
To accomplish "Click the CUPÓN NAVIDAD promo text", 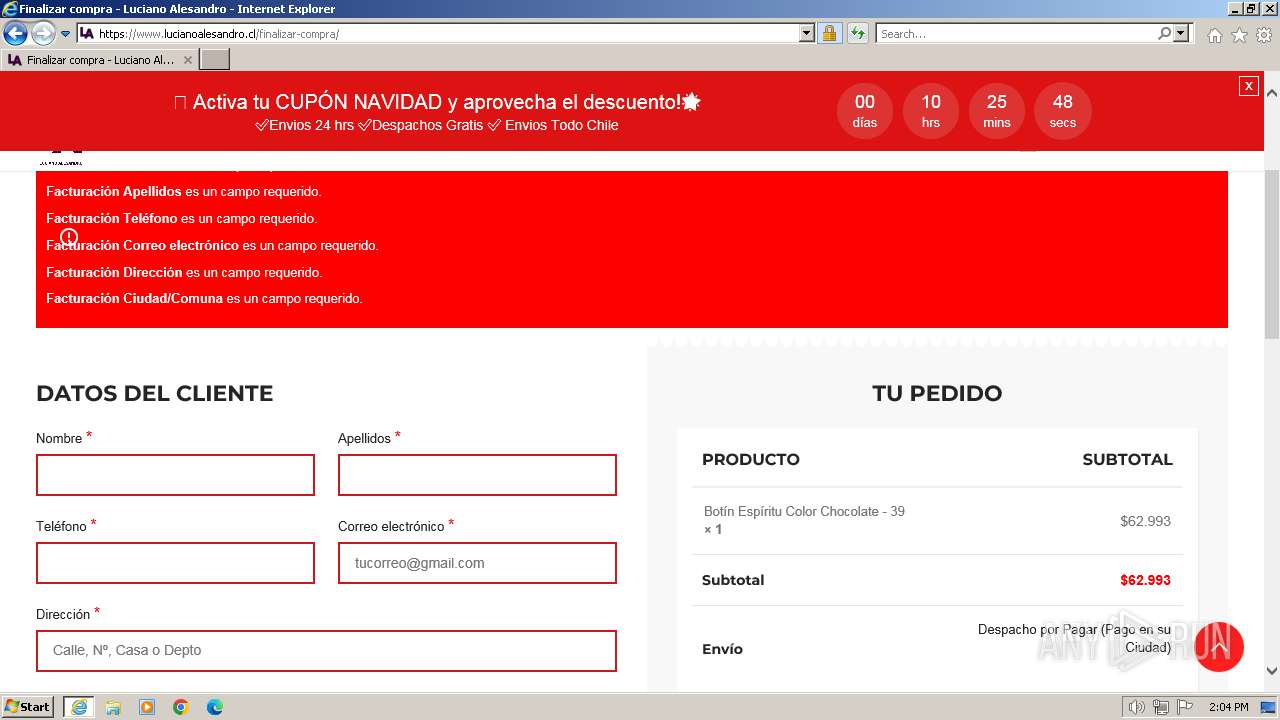I will 437,102.
